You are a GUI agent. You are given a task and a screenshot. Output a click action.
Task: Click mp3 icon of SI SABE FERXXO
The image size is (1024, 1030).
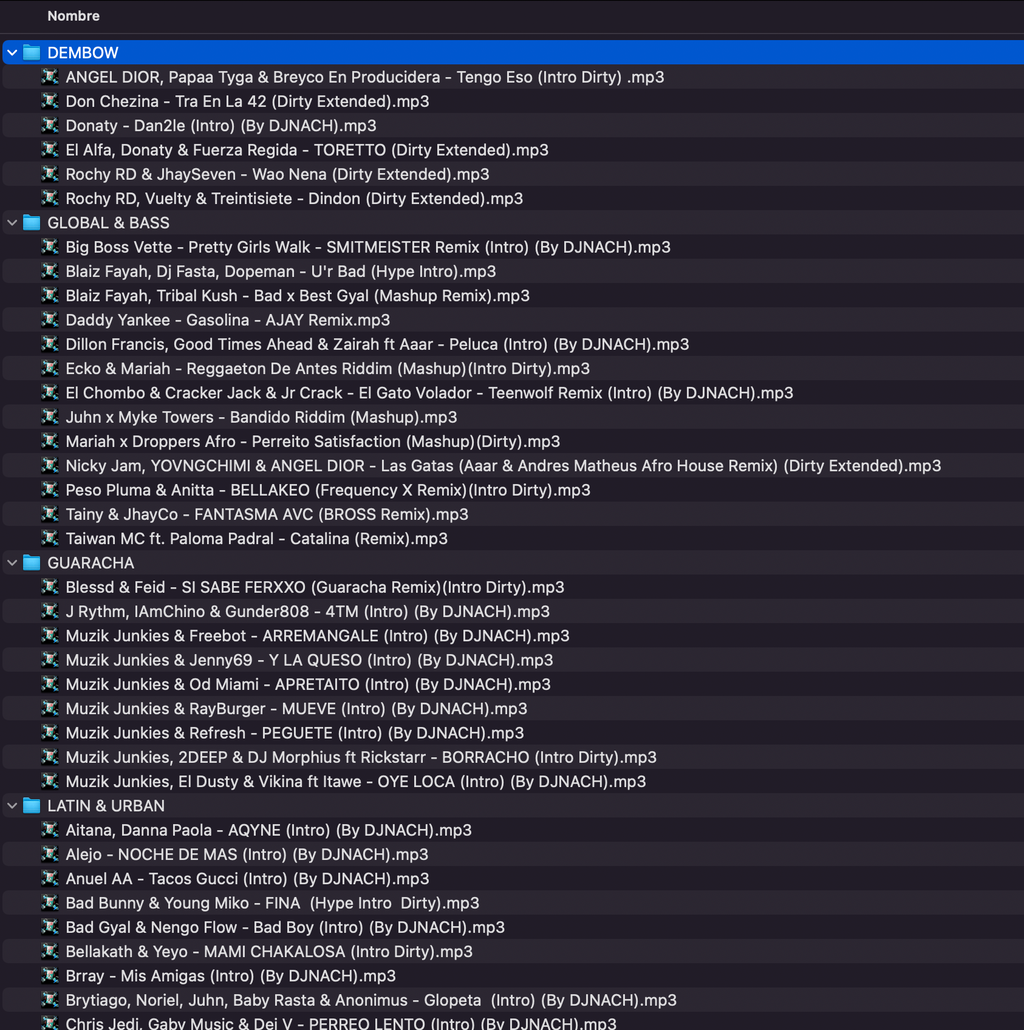point(50,587)
